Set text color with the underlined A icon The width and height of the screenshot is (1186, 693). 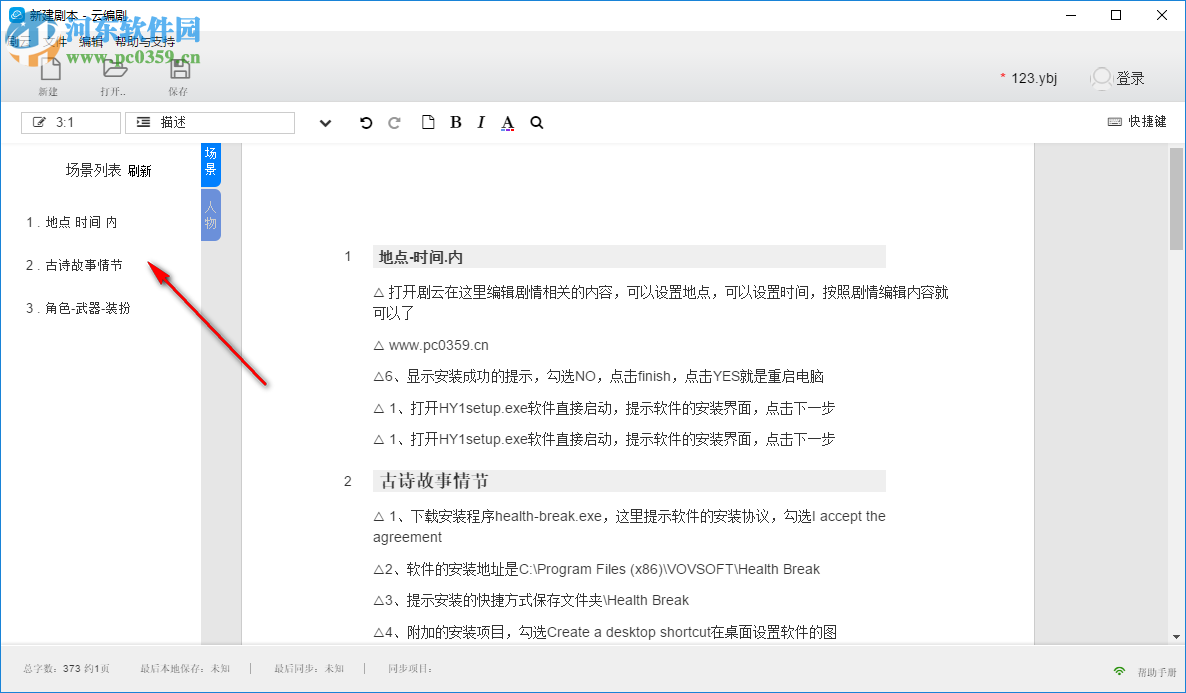pos(507,122)
